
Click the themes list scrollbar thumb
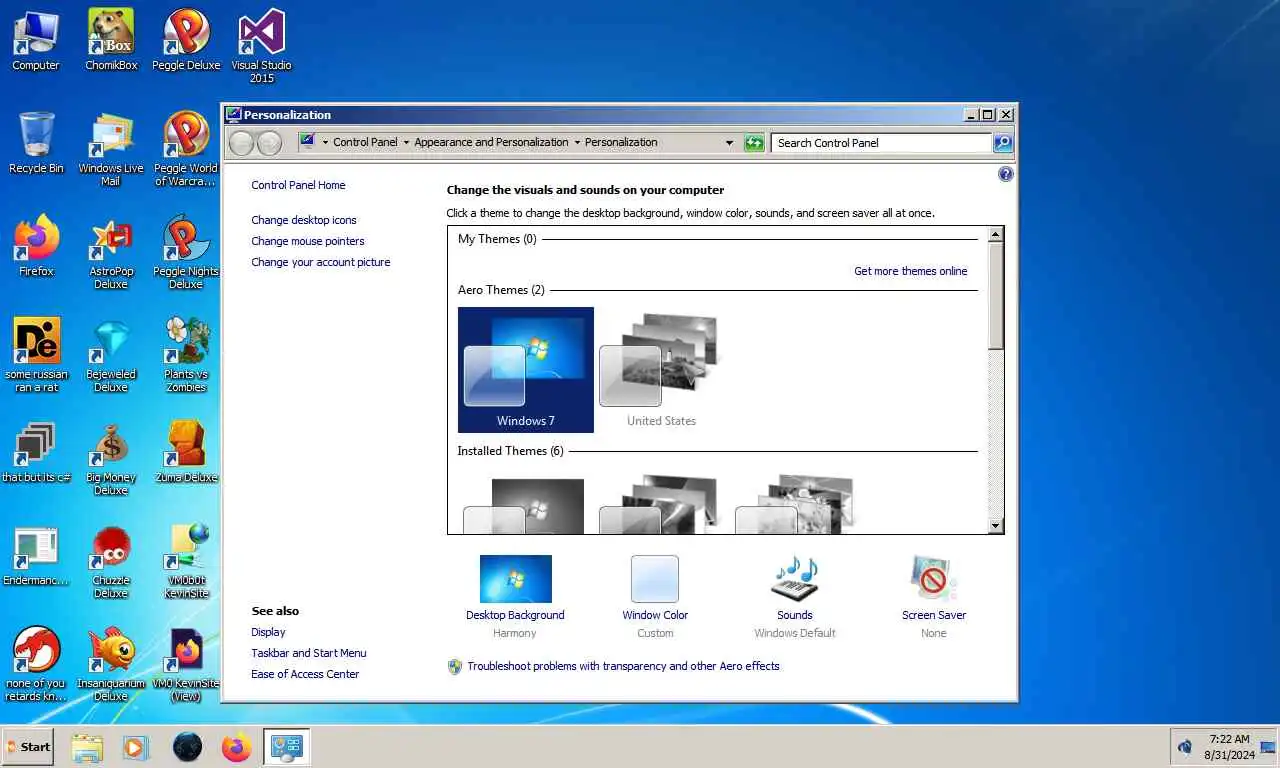pos(995,296)
